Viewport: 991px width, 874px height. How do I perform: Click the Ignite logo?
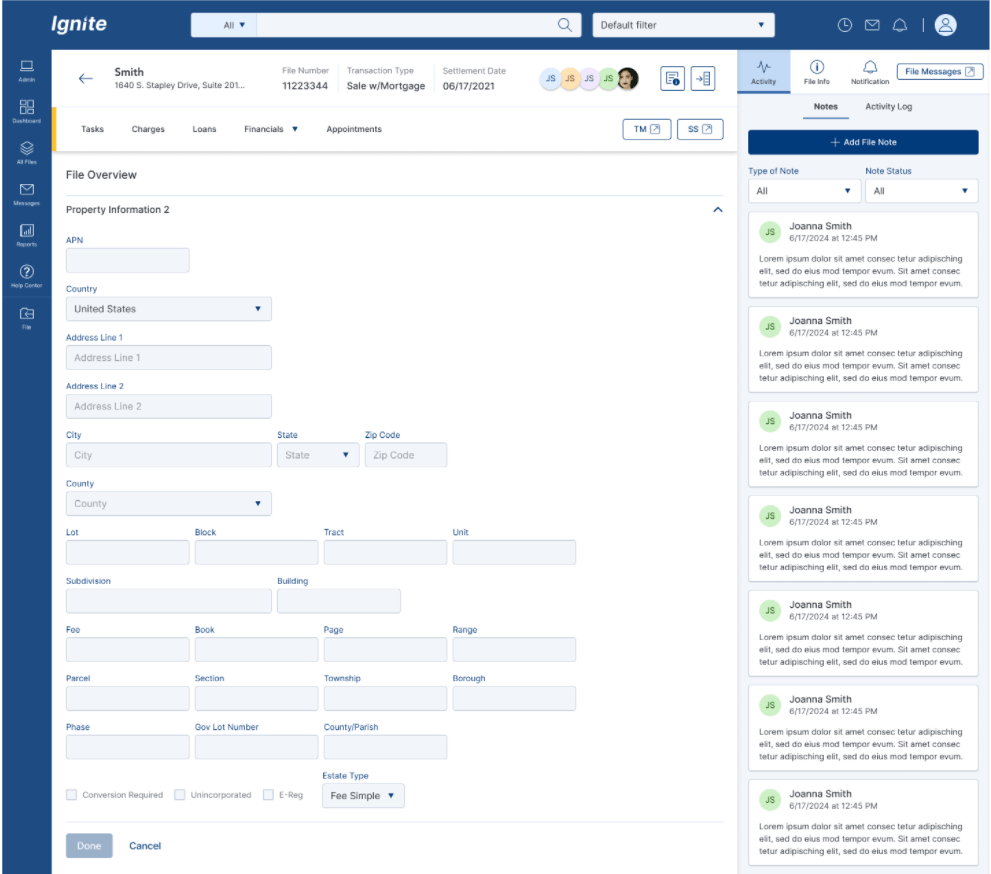tap(79, 24)
